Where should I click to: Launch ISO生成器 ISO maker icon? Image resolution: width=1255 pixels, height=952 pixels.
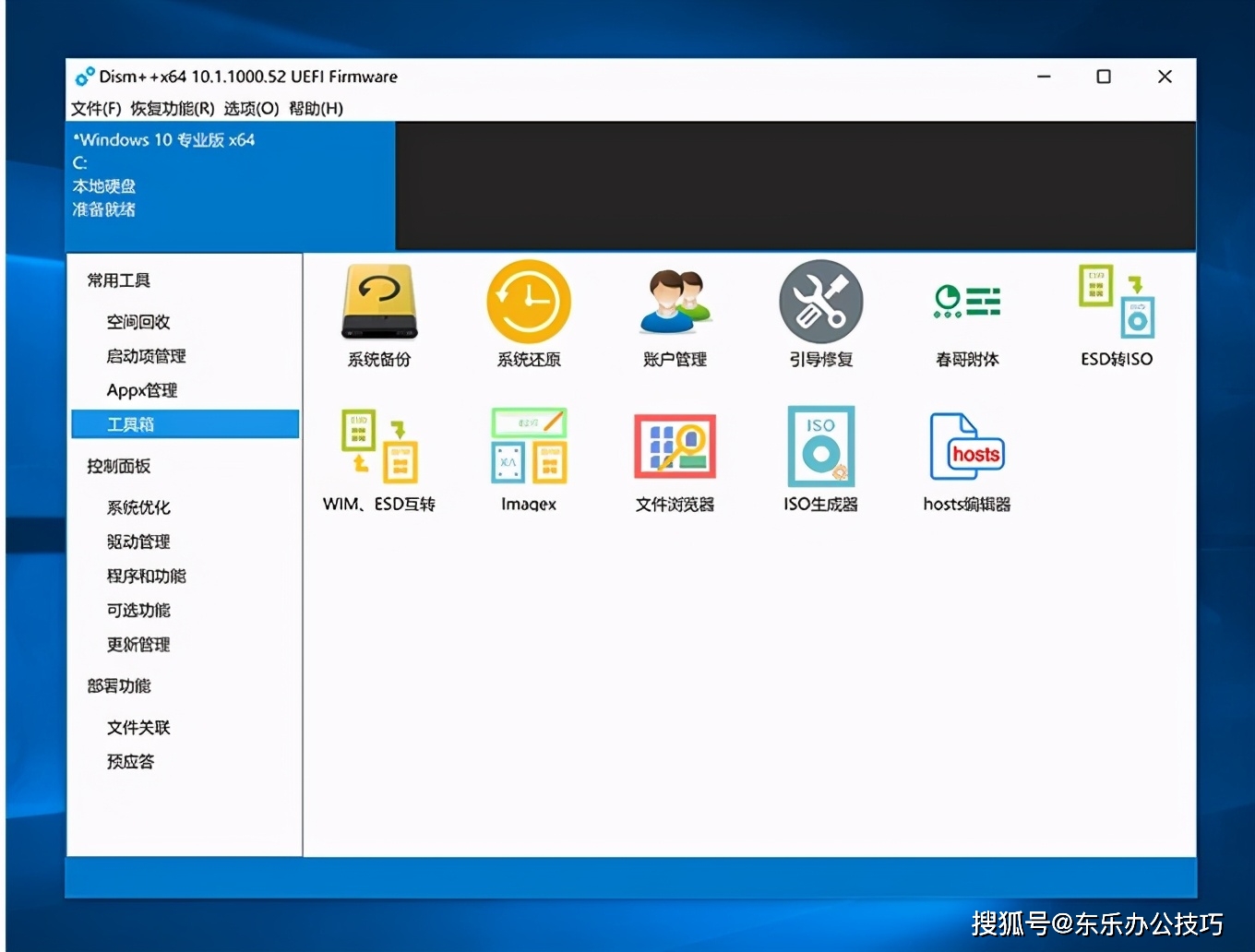point(820,446)
